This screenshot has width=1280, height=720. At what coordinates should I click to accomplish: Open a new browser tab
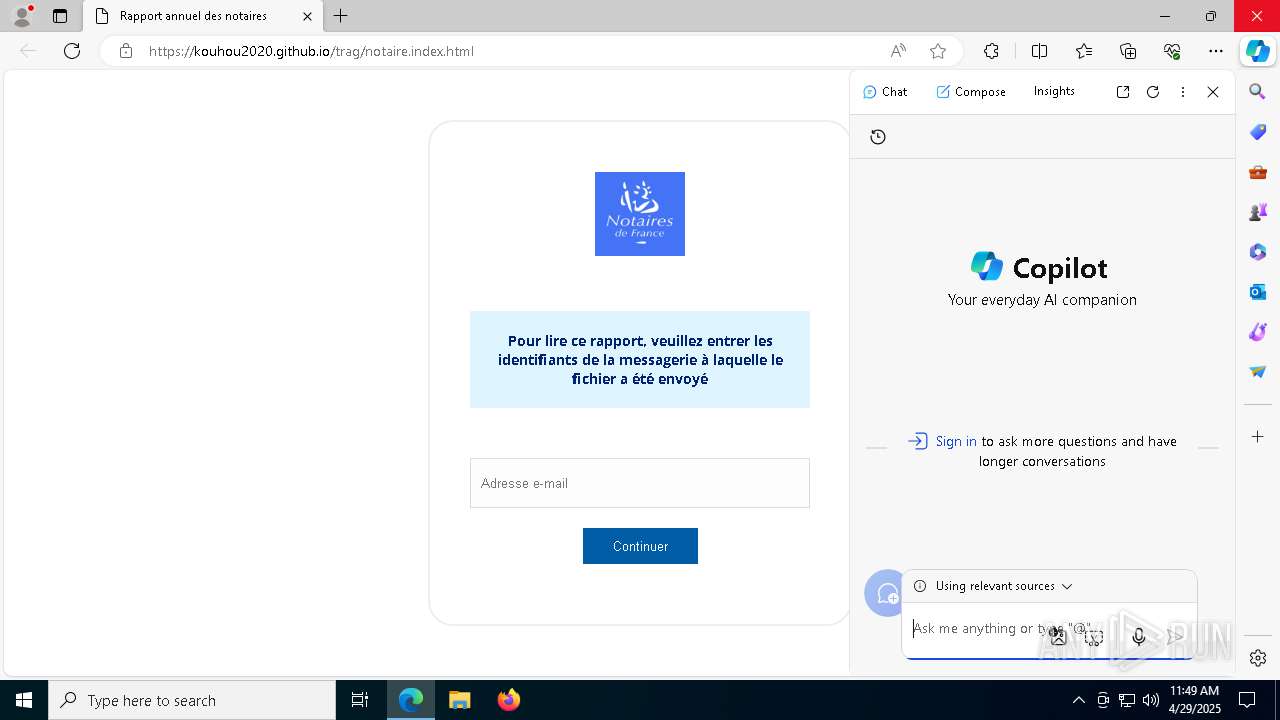(x=341, y=16)
